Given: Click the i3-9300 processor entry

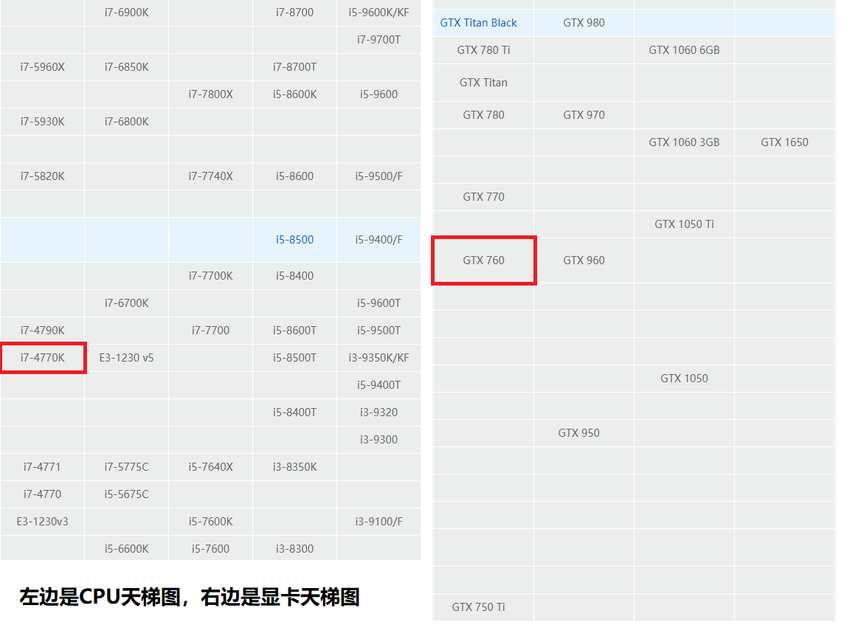Looking at the screenshot, I should click(379, 440).
